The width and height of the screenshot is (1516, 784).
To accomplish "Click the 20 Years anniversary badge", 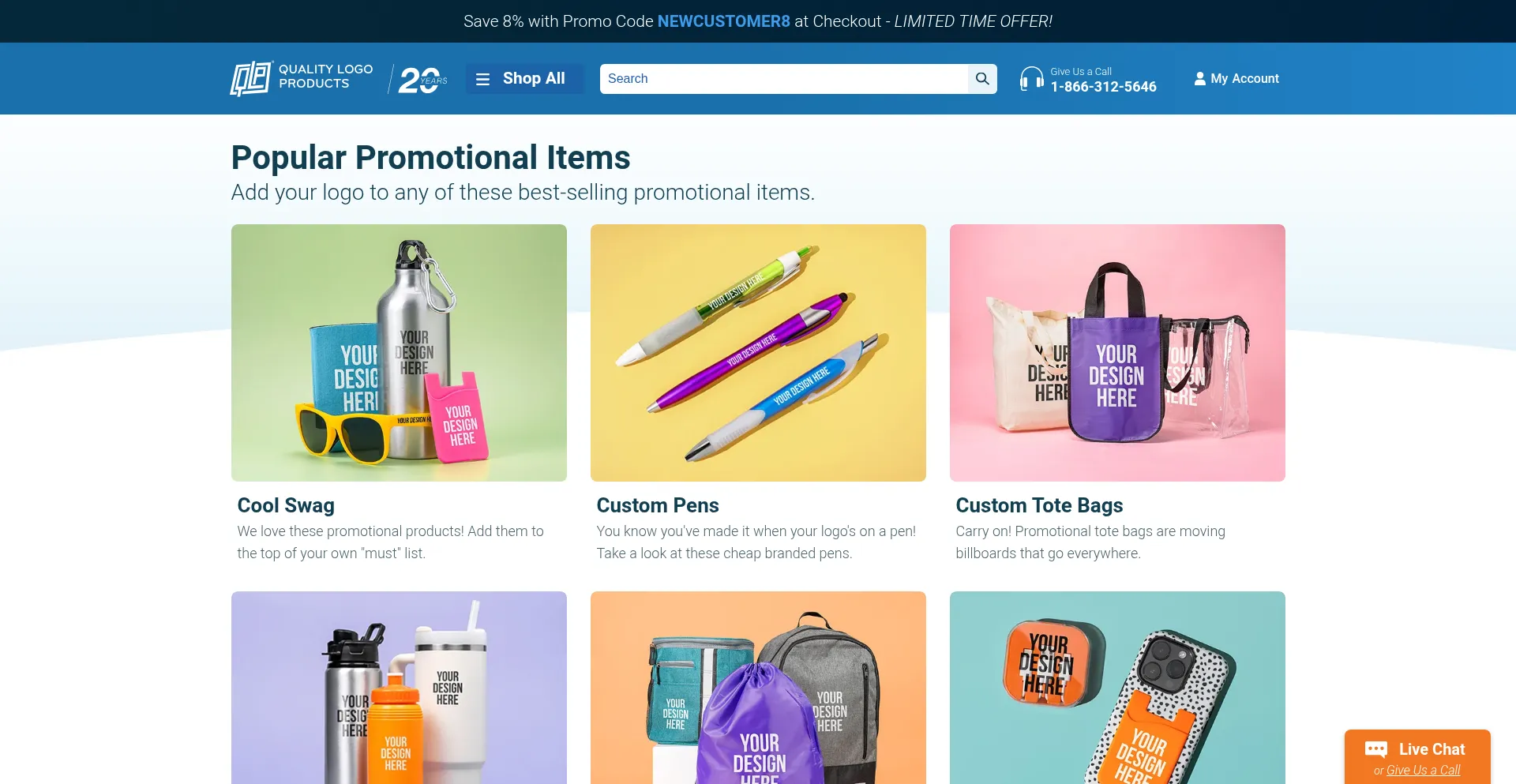I will [x=422, y=79].
